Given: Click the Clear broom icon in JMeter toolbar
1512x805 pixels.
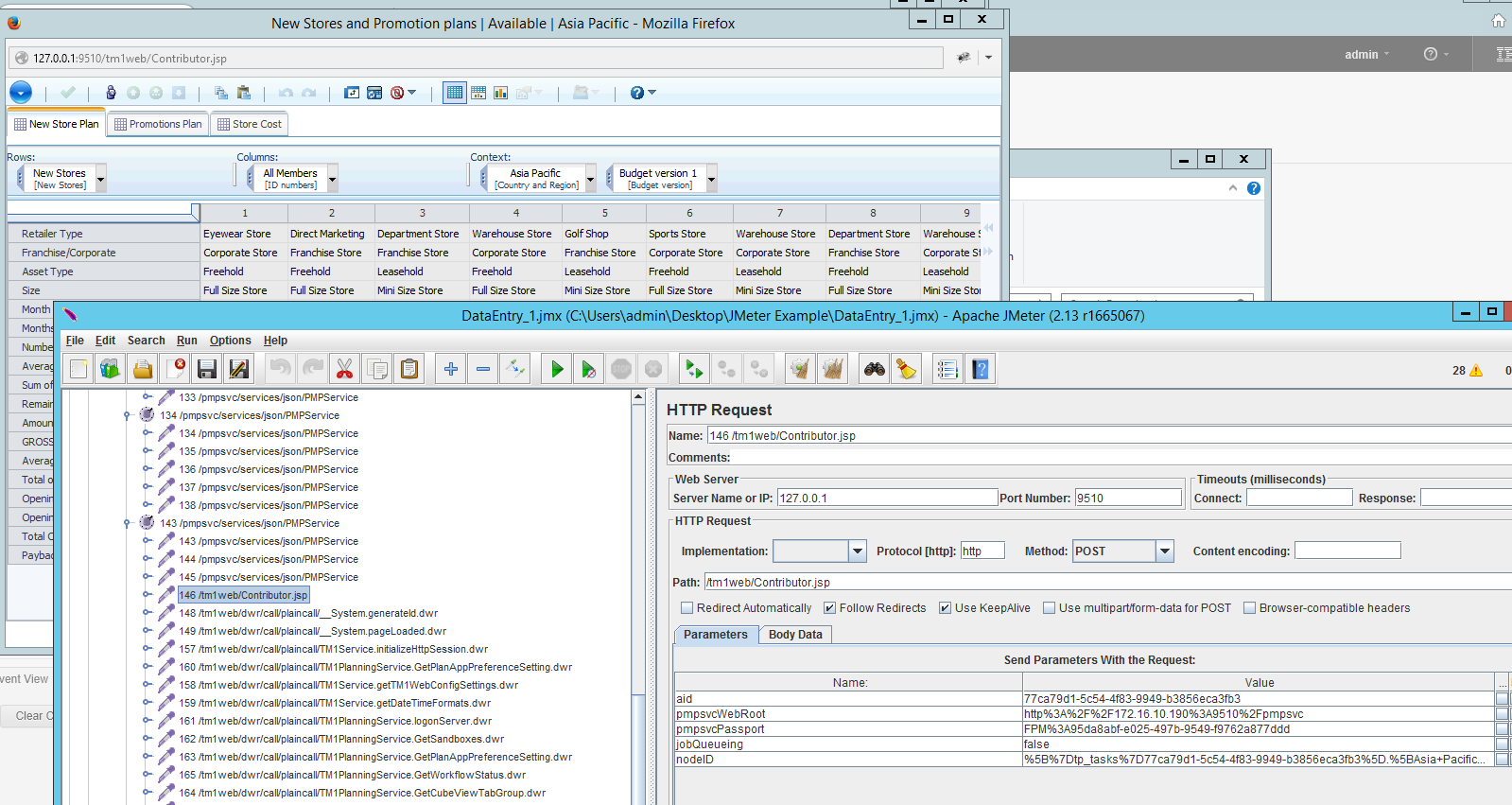Looking at the screenshot, I should [x=801, y=369].
